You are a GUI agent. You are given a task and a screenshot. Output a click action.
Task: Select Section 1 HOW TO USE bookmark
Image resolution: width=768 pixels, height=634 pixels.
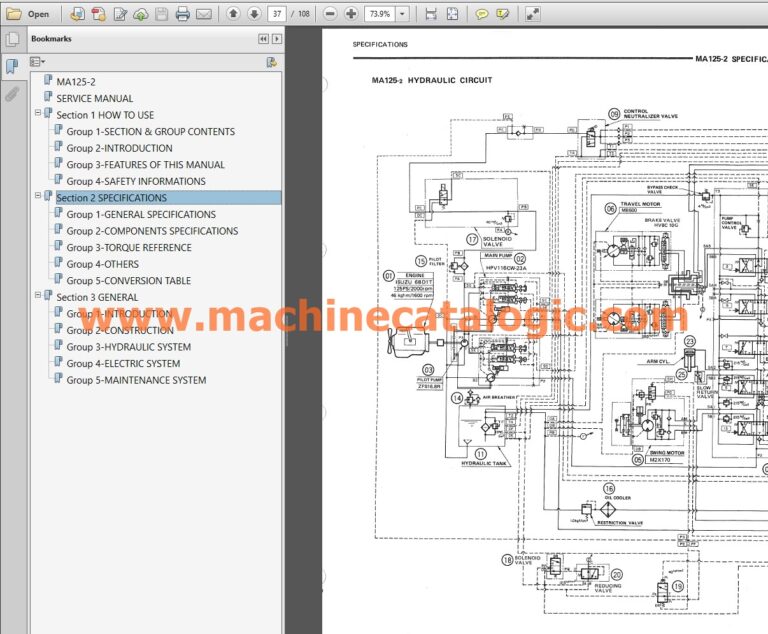tap(105, 115)
